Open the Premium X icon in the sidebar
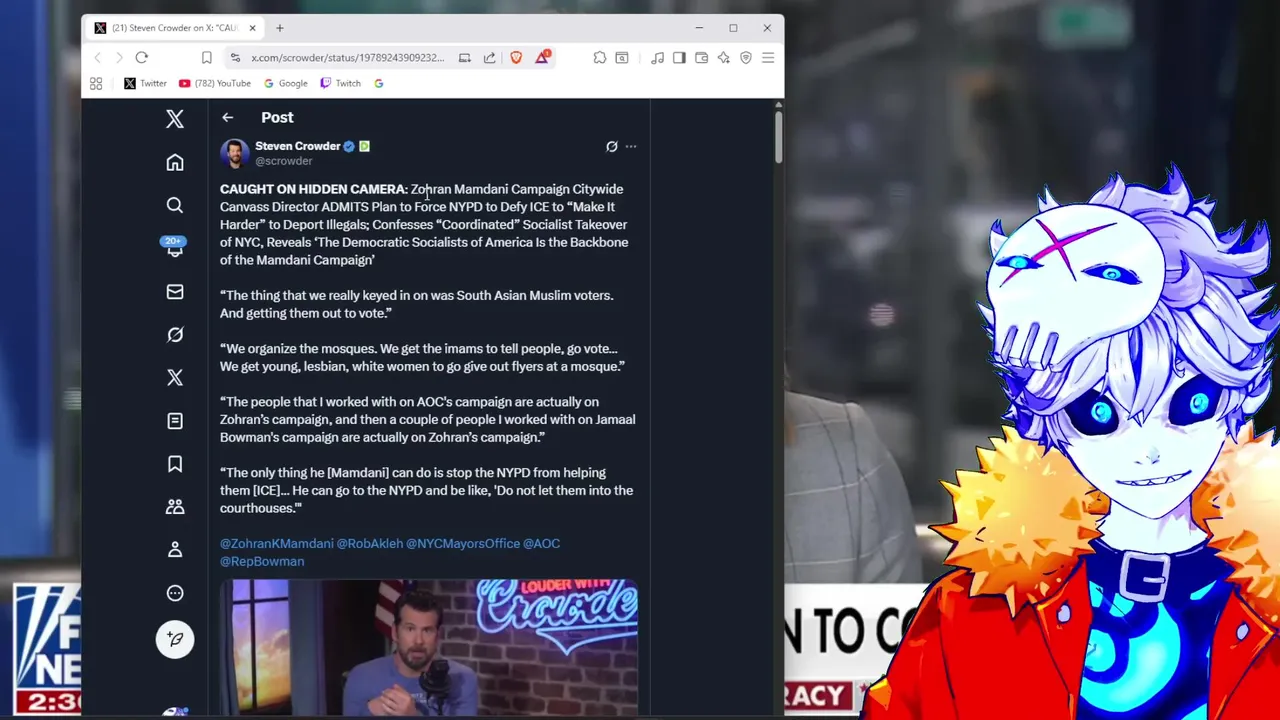This screenshot has height=720, width=1280. (x=175, y=377)
